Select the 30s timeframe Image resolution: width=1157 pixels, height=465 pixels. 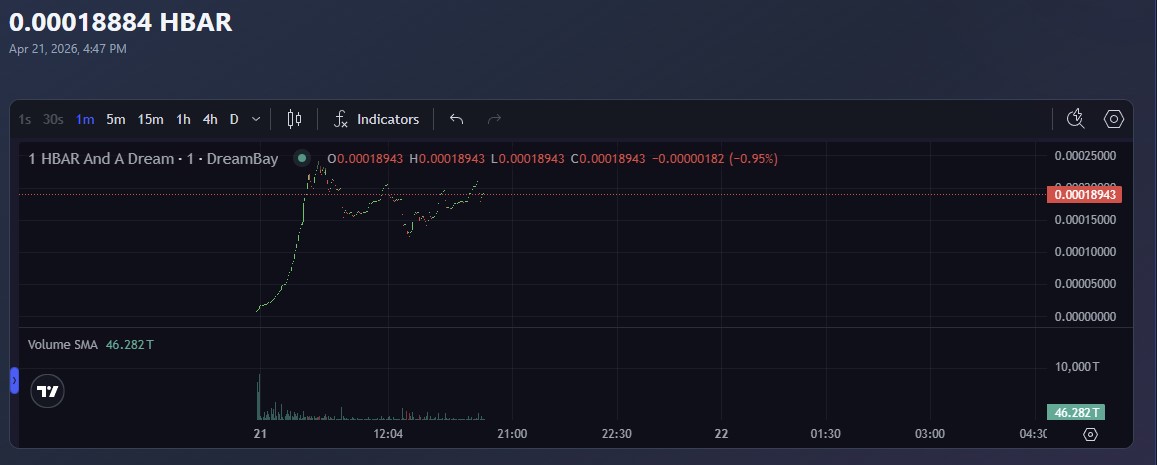pos(52,120)
